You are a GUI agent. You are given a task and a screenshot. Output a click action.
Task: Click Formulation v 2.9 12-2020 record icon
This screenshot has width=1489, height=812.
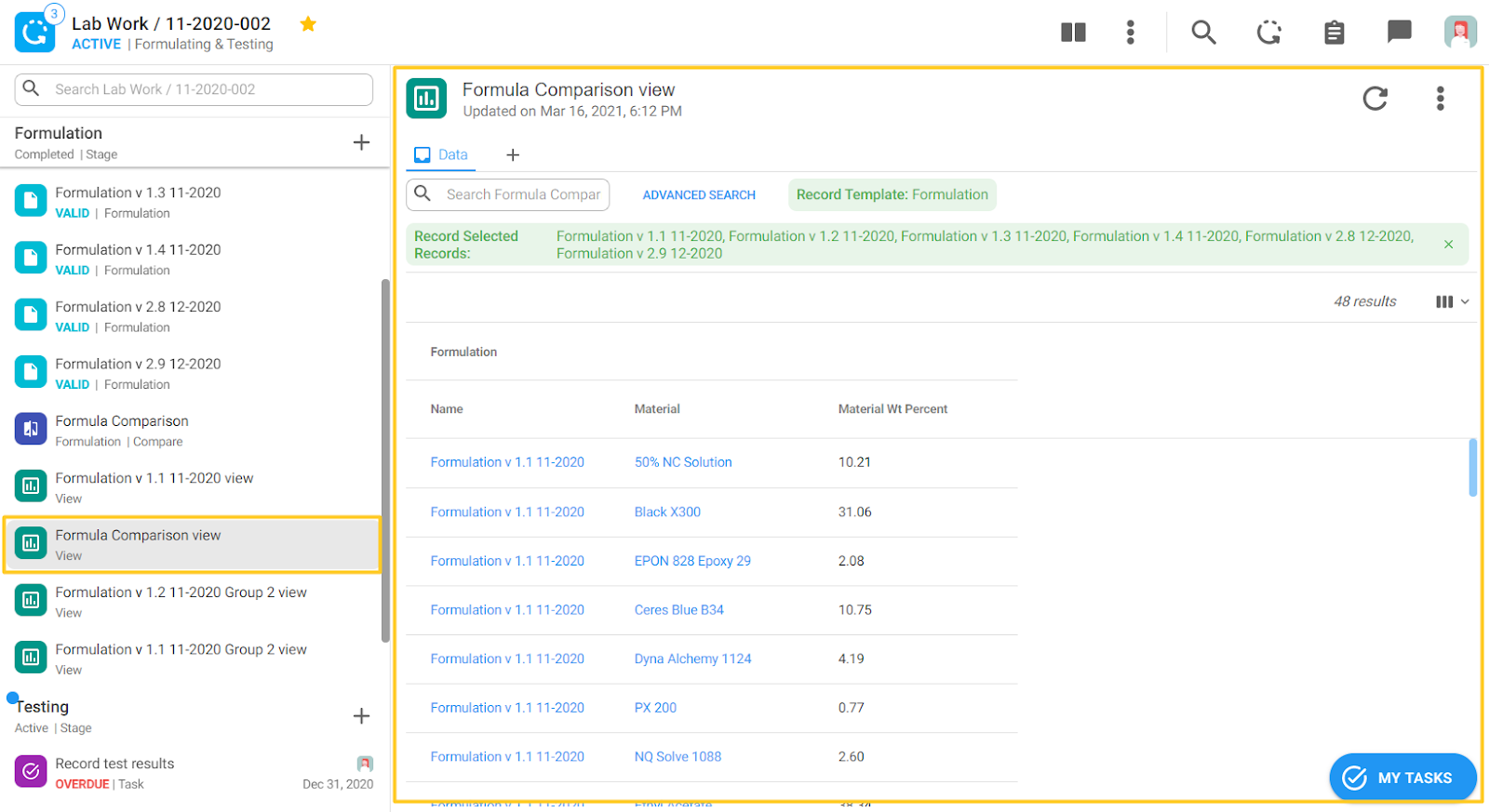click(x=31, y=372)
